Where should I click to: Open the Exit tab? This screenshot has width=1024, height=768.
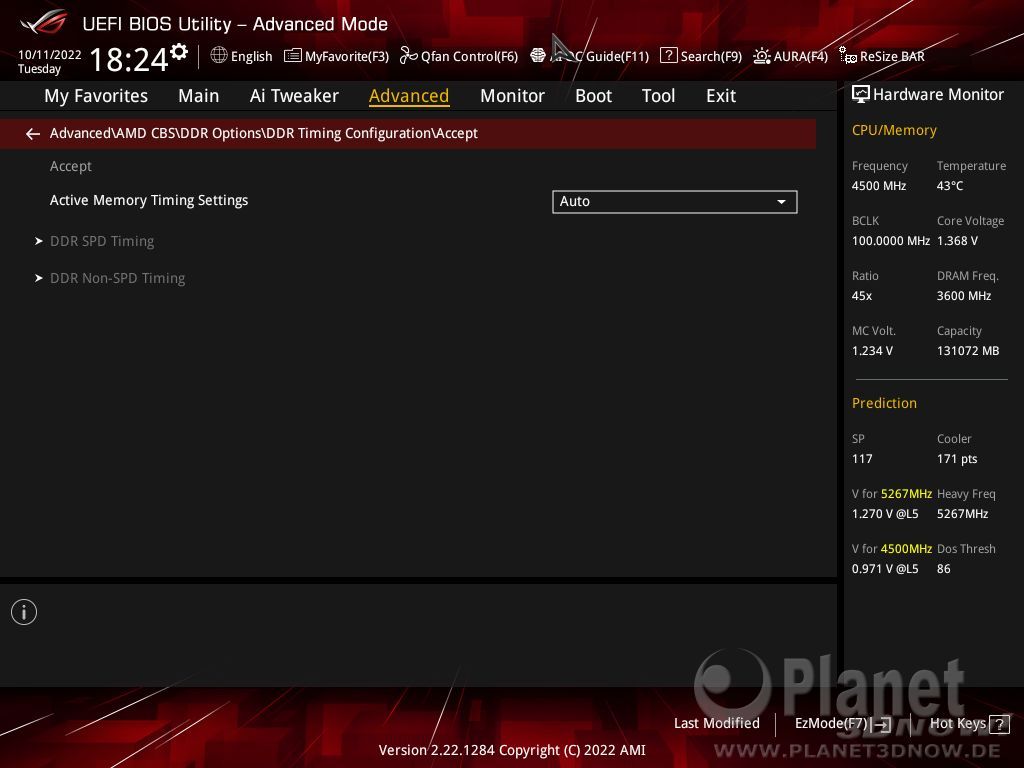click(x=721, y=96)
